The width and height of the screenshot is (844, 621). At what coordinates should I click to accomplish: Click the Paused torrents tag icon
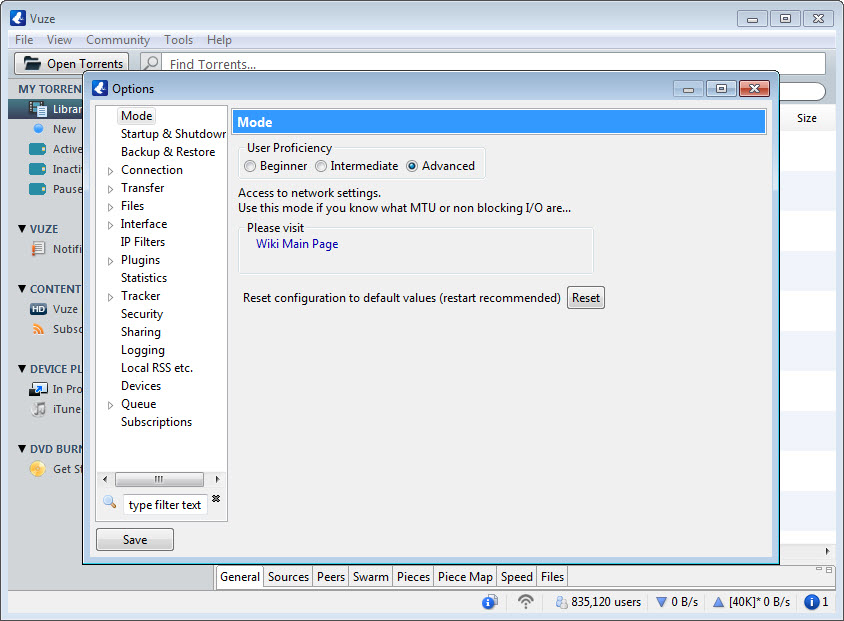tap(37, 189)
